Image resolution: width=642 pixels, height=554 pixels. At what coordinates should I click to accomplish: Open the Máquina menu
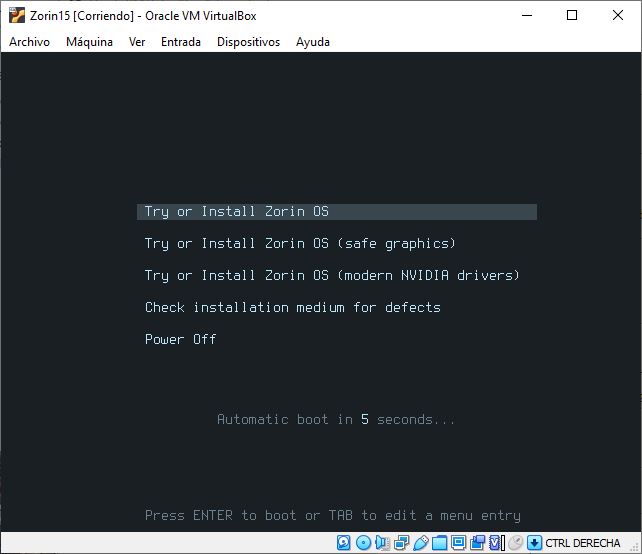tap(89, 42)
